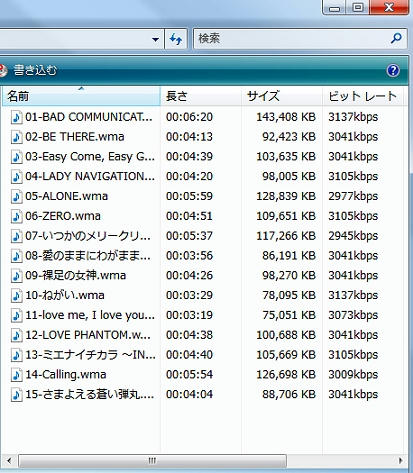413x473 pixels.
Task: Select music icon of 03-Easy Come, Easy G...
Action: coord(17,157)
